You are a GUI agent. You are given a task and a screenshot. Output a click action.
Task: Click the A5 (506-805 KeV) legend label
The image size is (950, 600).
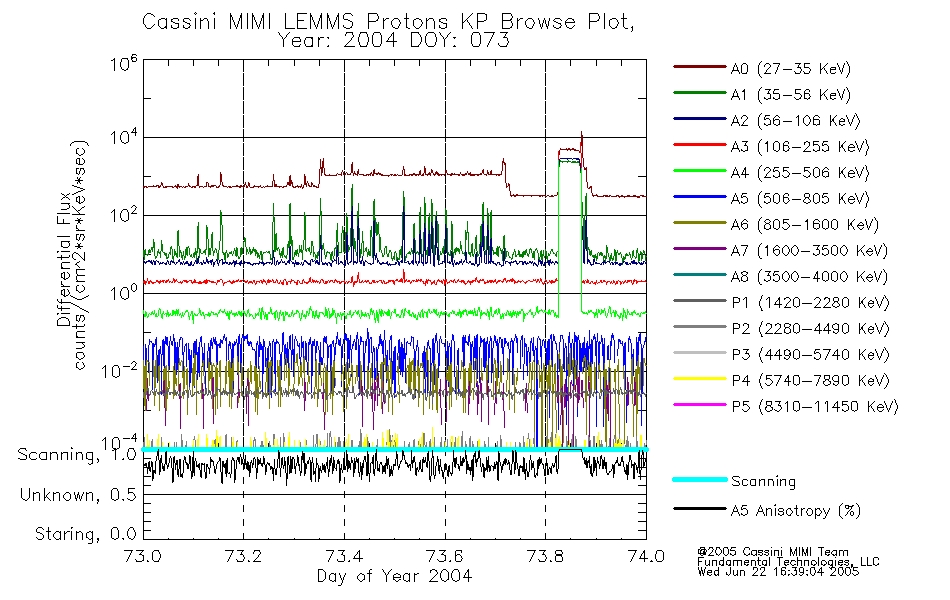800,199
